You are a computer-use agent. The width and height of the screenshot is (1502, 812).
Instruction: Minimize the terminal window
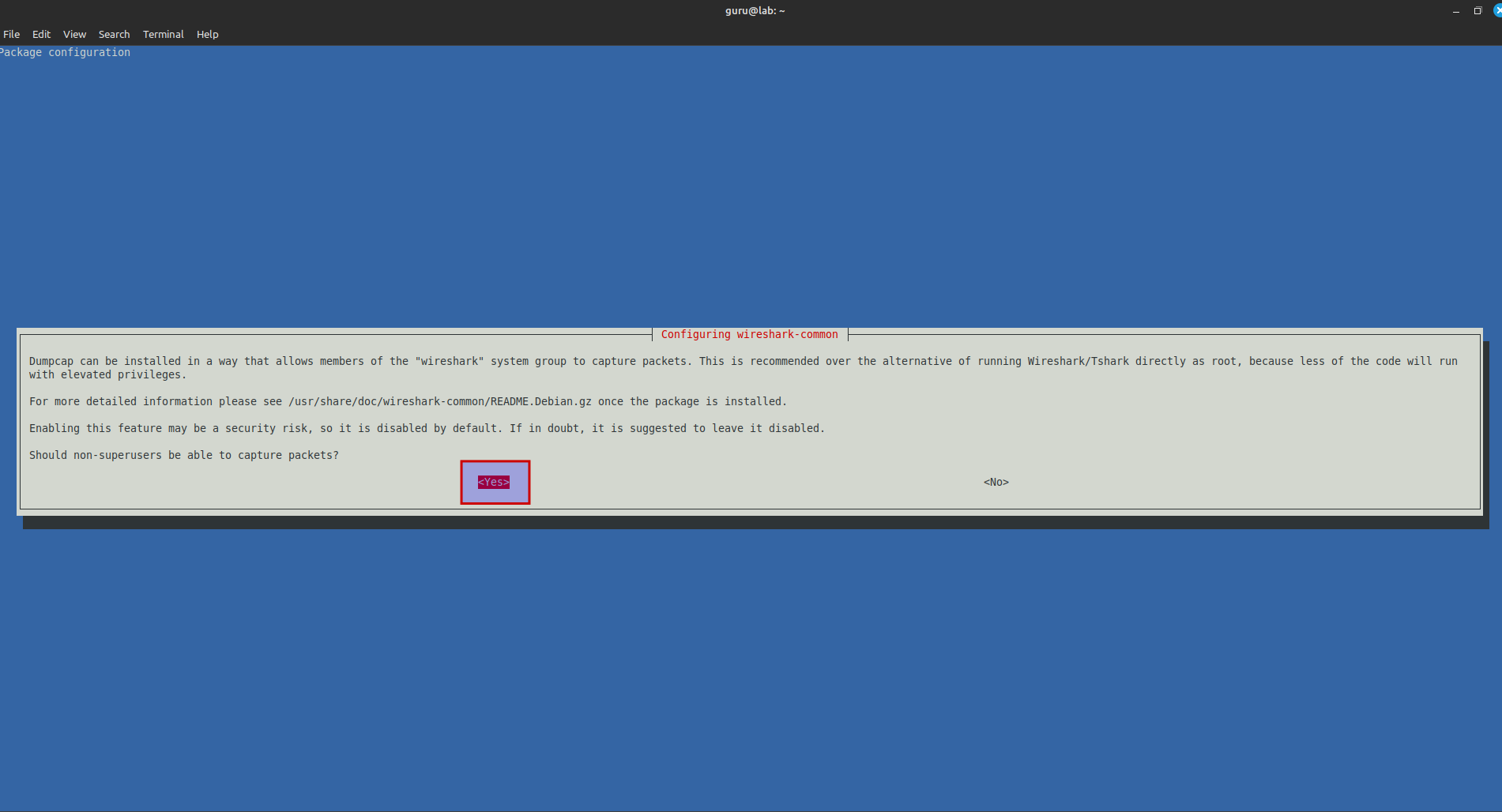click(x=1455, y=11)
